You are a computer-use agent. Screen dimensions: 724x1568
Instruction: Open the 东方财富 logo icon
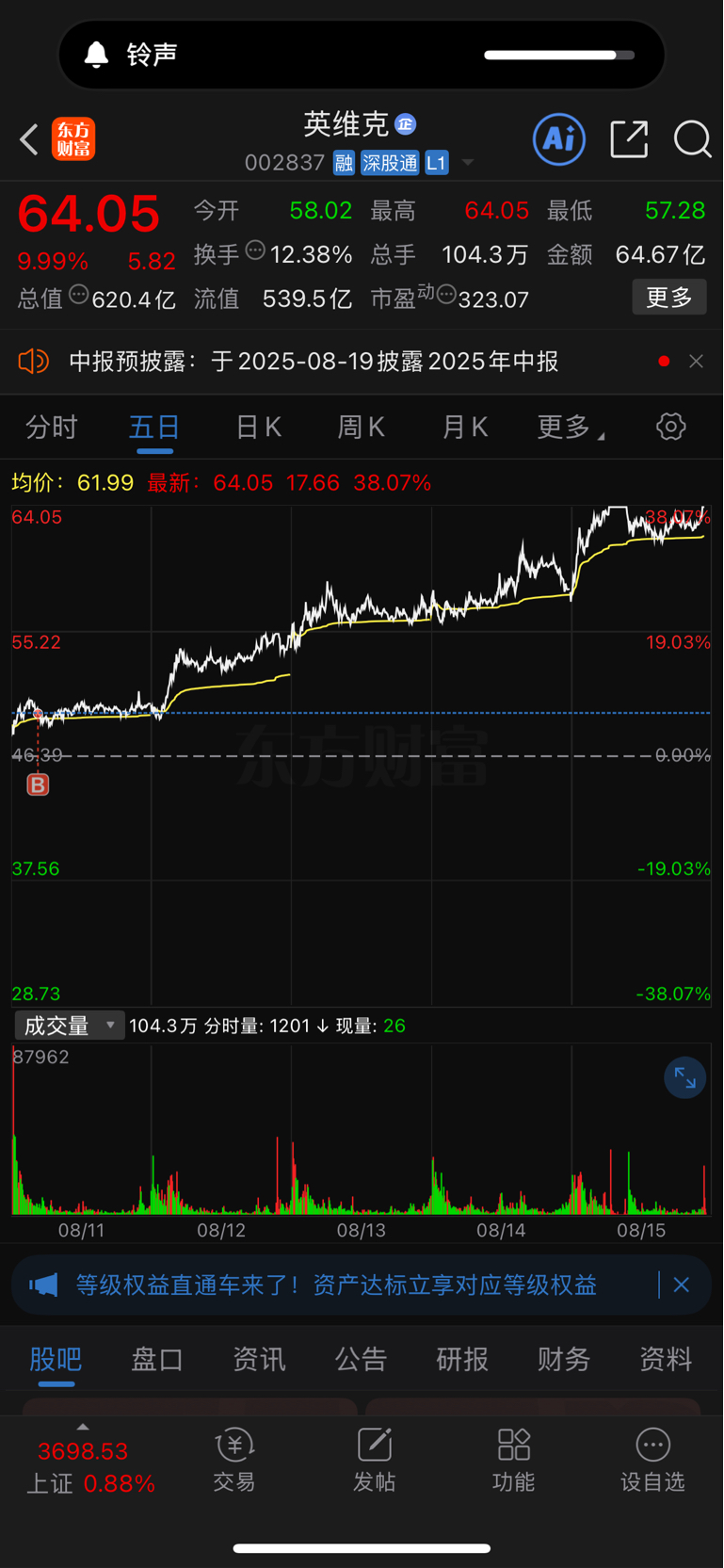(73, 139)
